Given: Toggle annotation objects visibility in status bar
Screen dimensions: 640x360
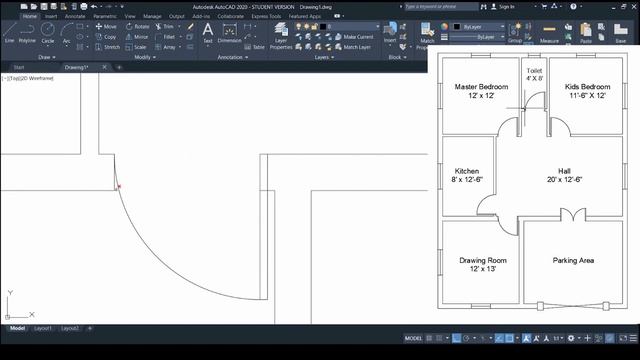Looking at the screenshot, I should coord(527,338).
